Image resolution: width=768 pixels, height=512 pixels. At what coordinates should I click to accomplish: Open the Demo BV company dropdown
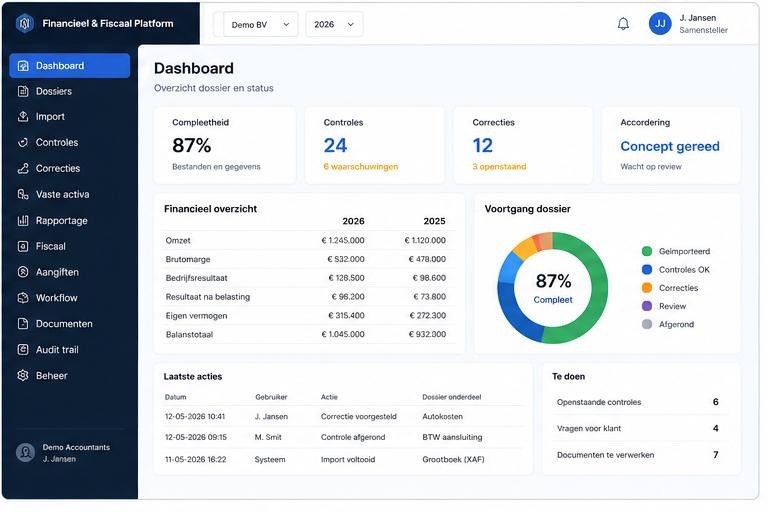point(260,24)
